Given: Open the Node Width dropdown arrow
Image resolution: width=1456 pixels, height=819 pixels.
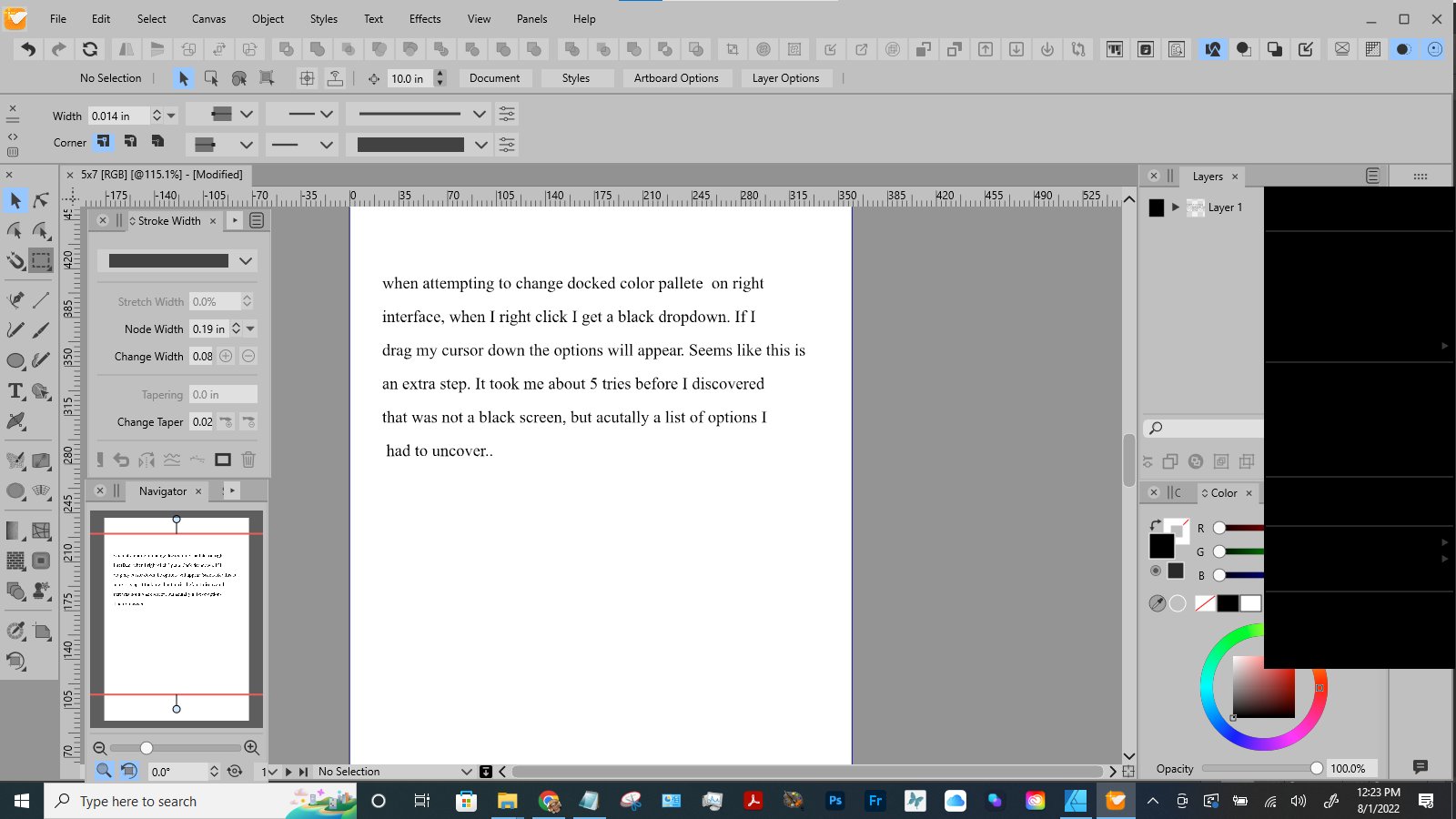Looking at the screenshot, I should [x=250, y=329].
